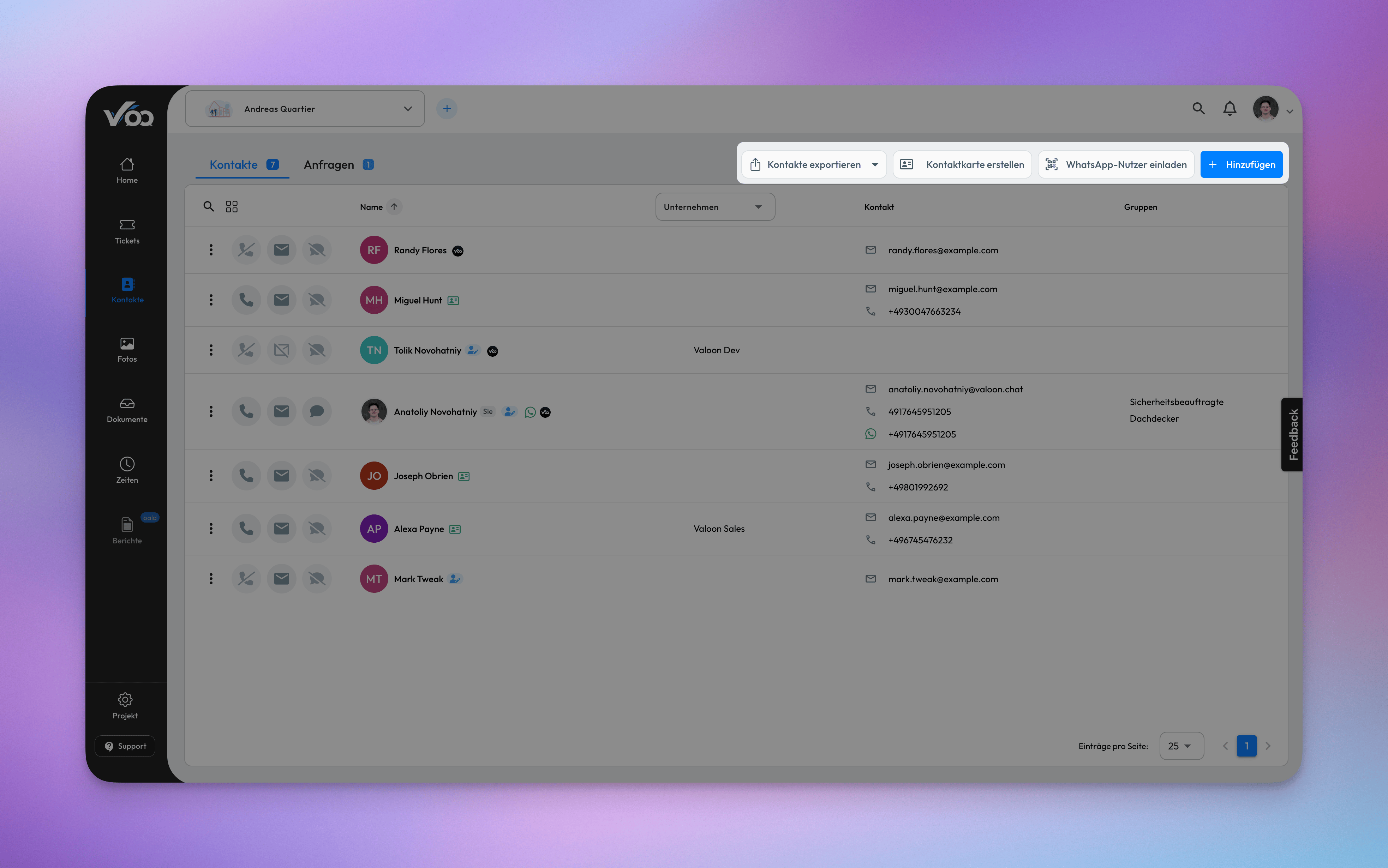Toggle notification mute for Joseph Obrien

[x=317, y=475]
